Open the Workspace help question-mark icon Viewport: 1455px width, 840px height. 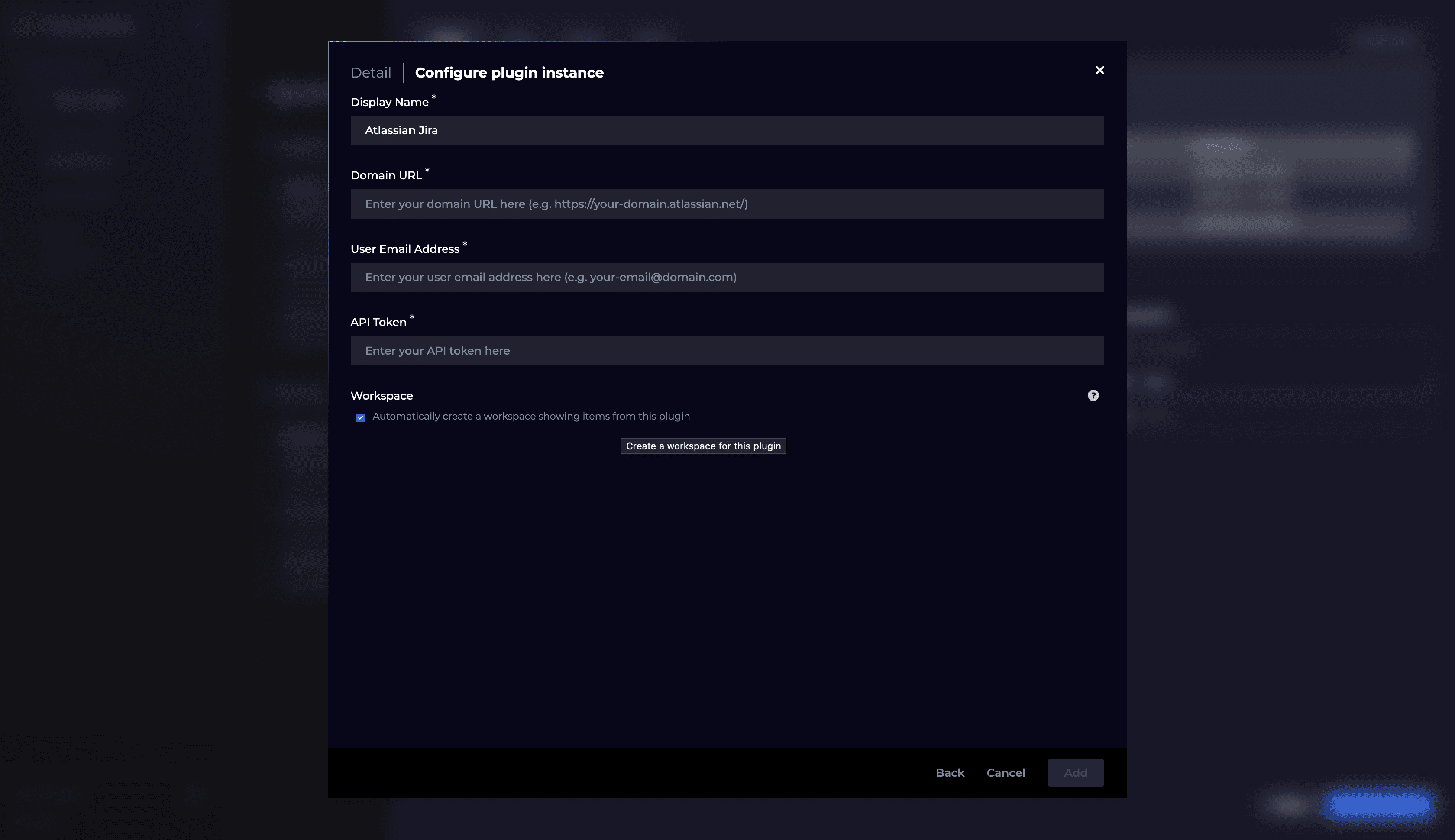tap(1093, 395)
